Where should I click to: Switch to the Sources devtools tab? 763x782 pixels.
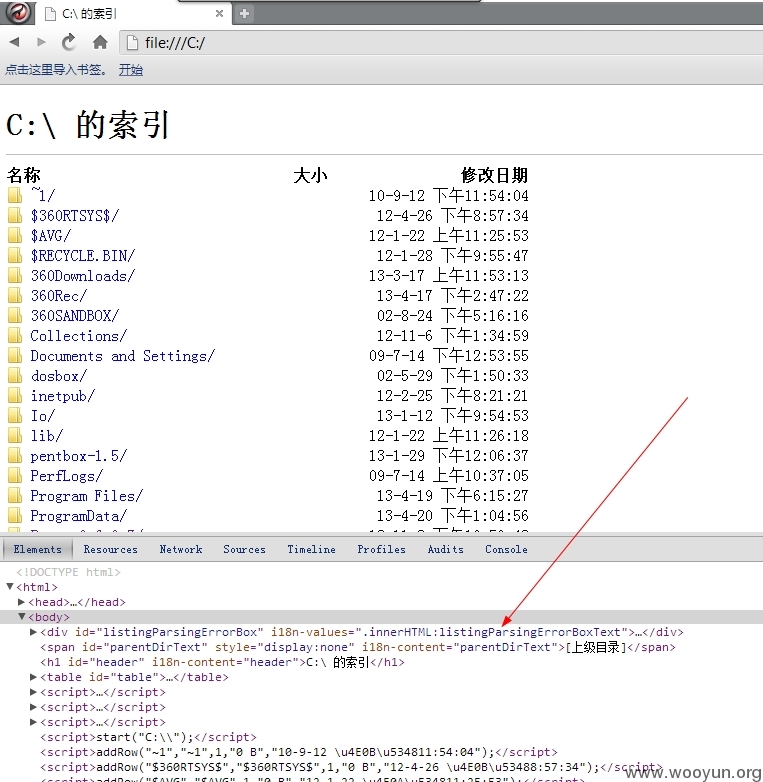point(244,549)
